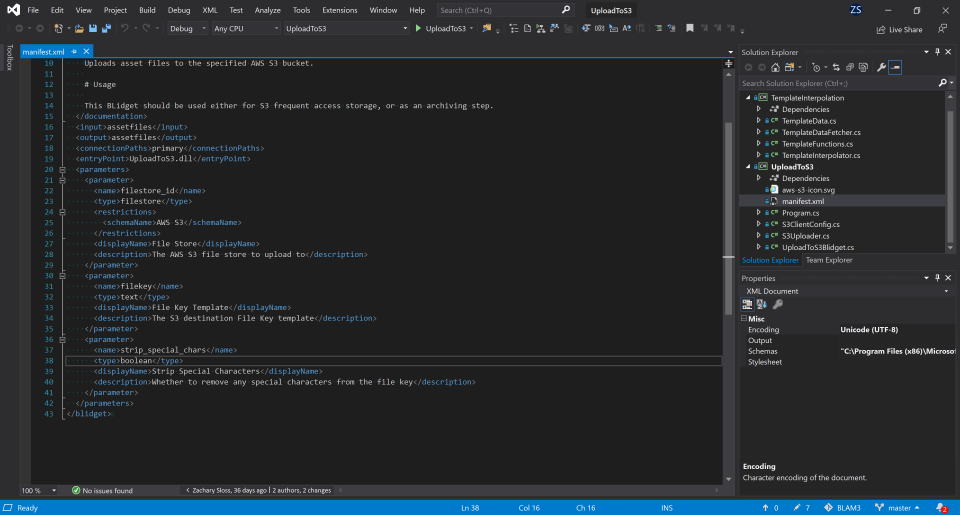Click the Home icon in Solution Explorer

775,67
